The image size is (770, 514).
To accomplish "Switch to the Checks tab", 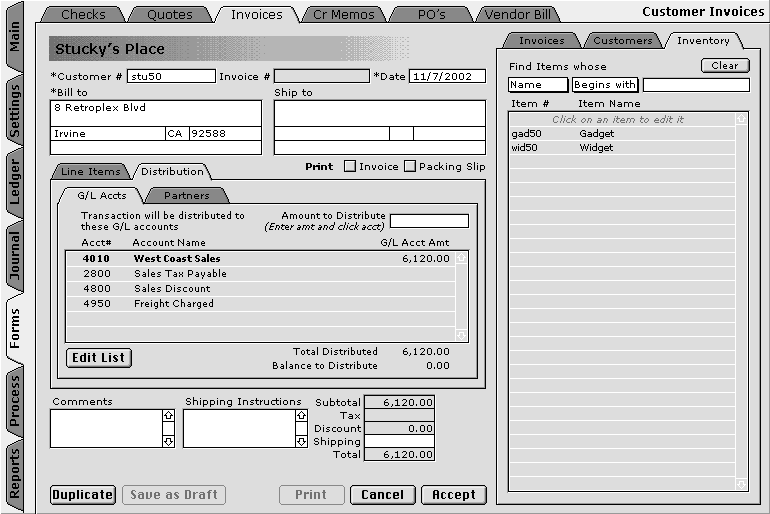I will [83, 15].
